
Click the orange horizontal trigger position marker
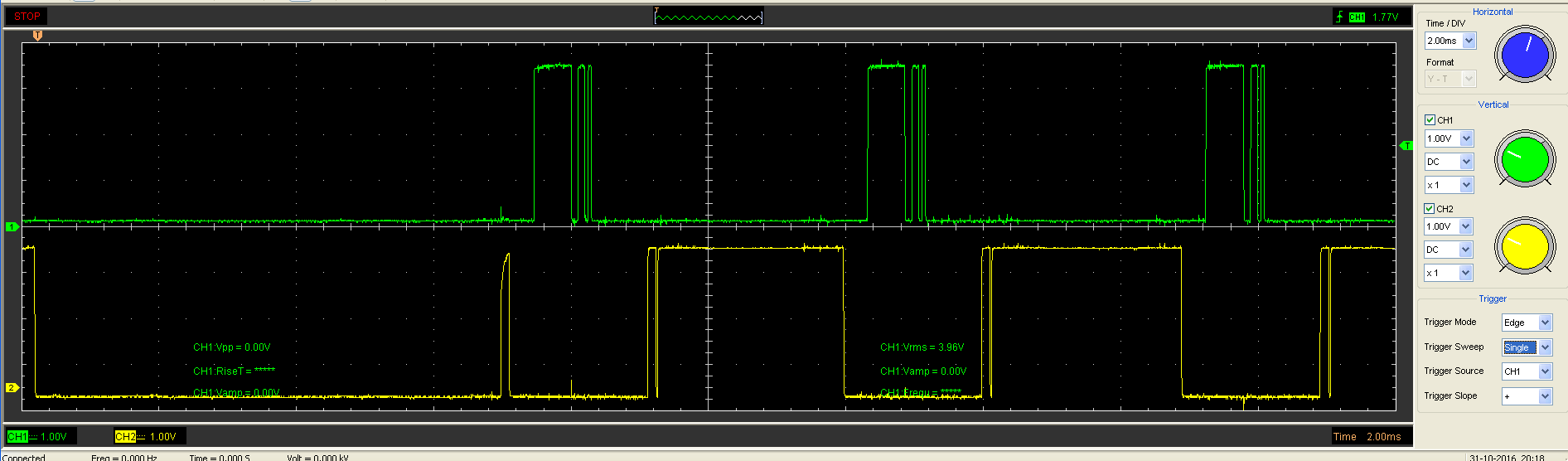(37, 36)
